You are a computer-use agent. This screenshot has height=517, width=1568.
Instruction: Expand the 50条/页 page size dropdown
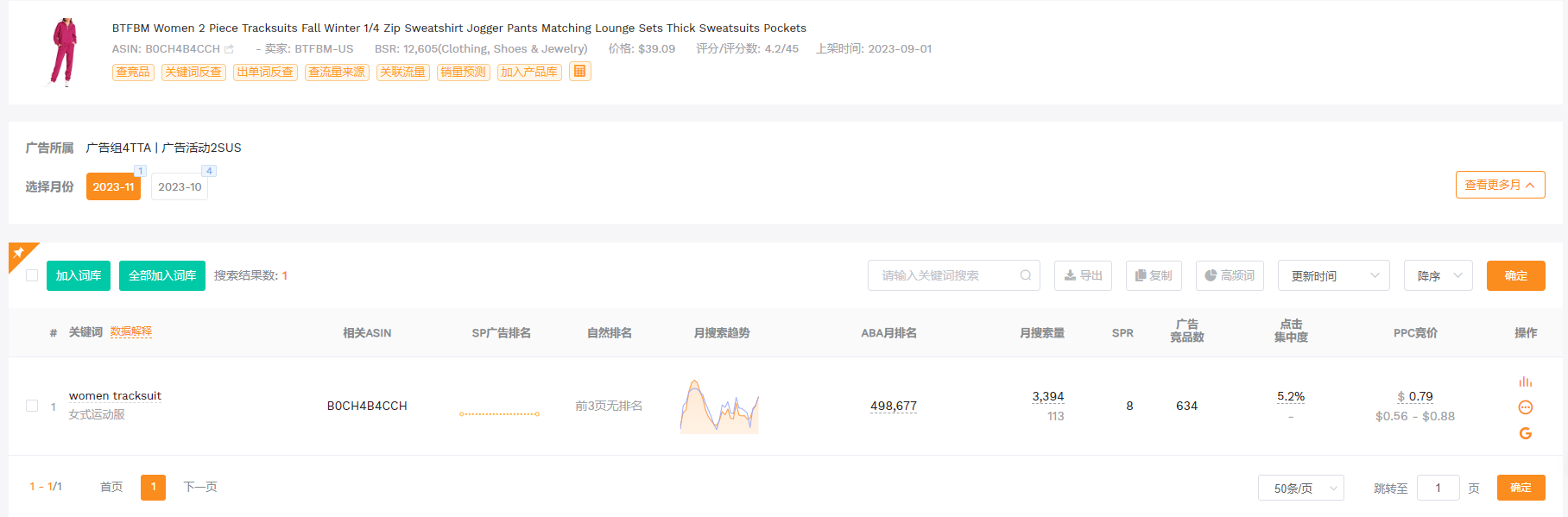coord(1300,488)
